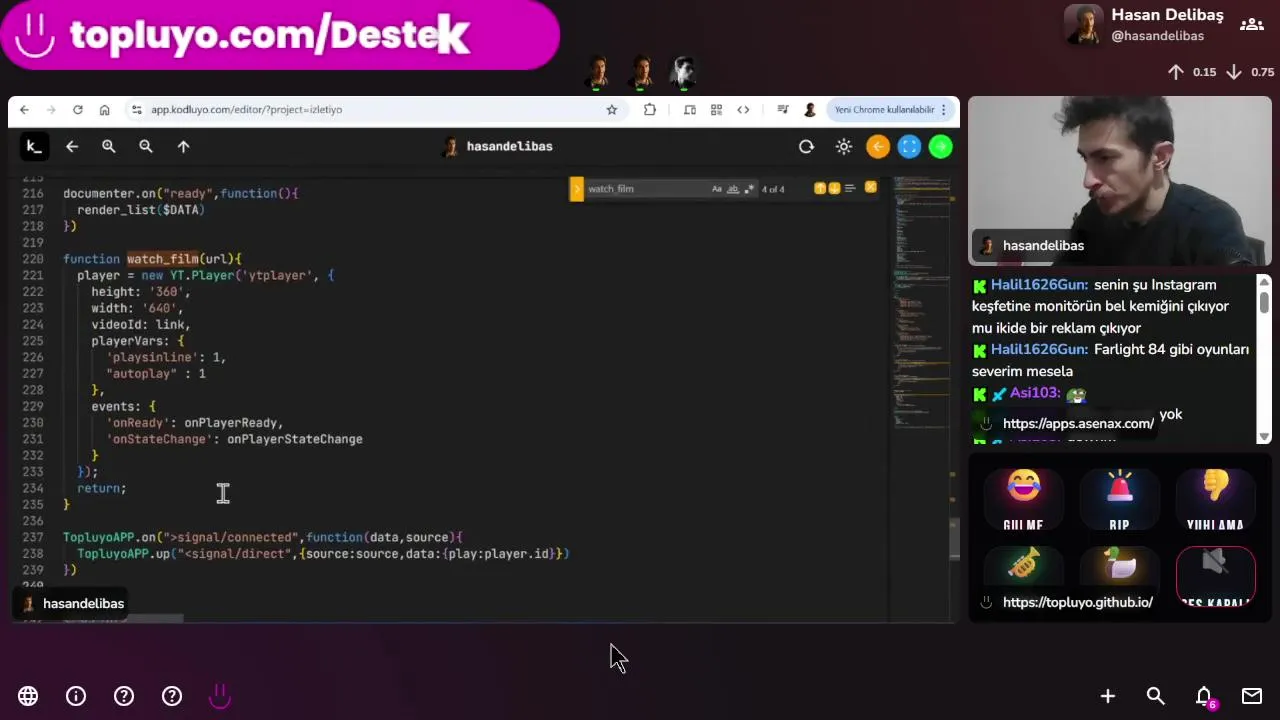
Task: Open the participants people icon
Action: coord(1251,25)
